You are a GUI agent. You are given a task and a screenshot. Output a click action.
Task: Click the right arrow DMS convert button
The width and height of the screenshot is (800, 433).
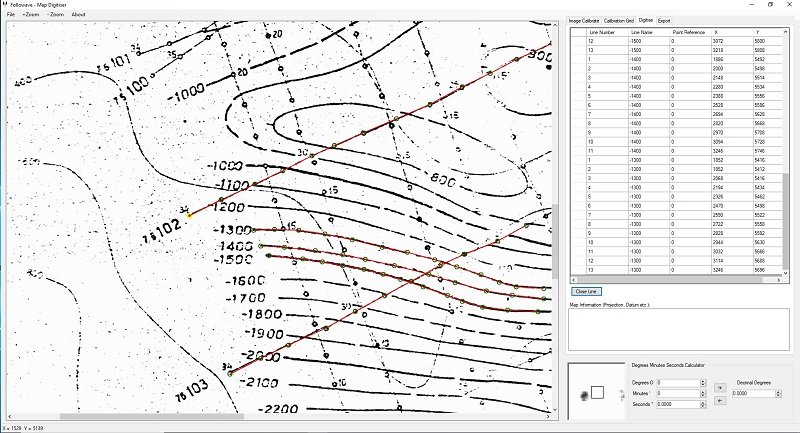coord(720,386)
